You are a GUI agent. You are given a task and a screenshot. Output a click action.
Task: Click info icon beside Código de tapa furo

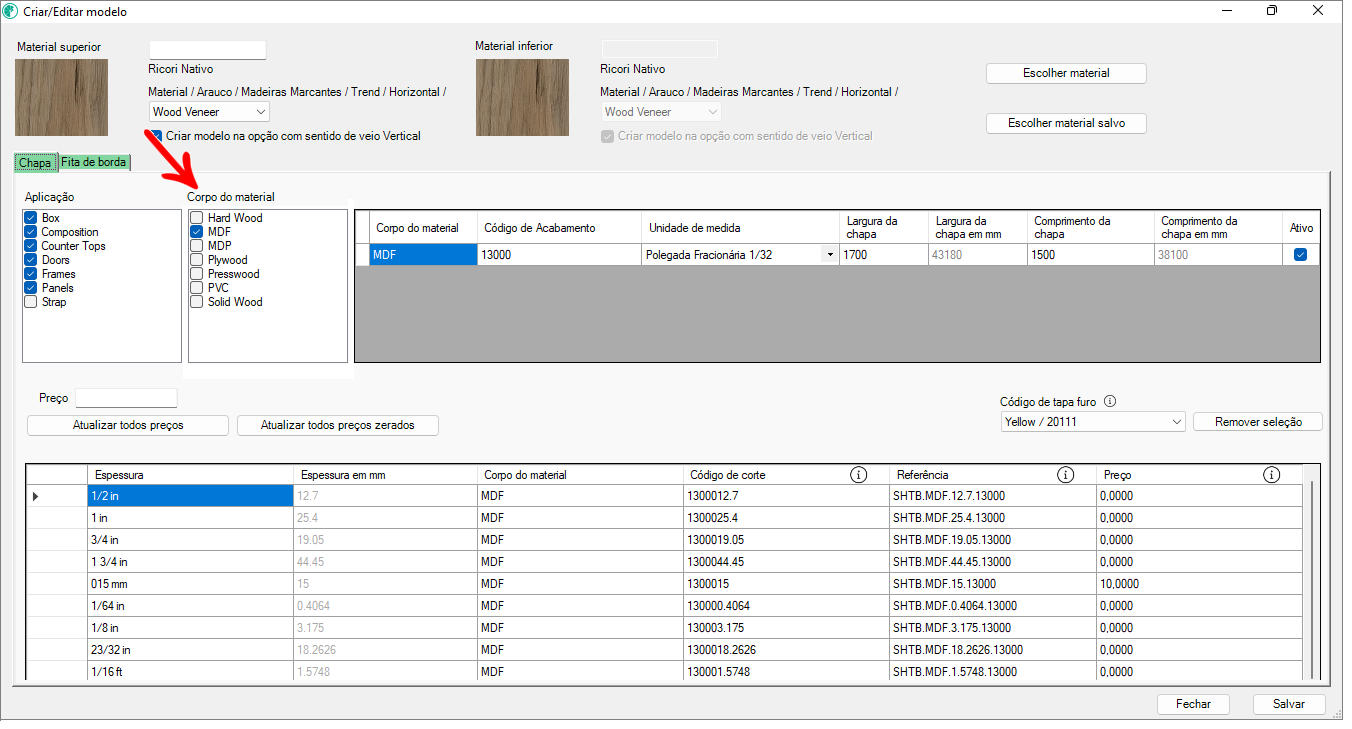tap(1110, 402)
